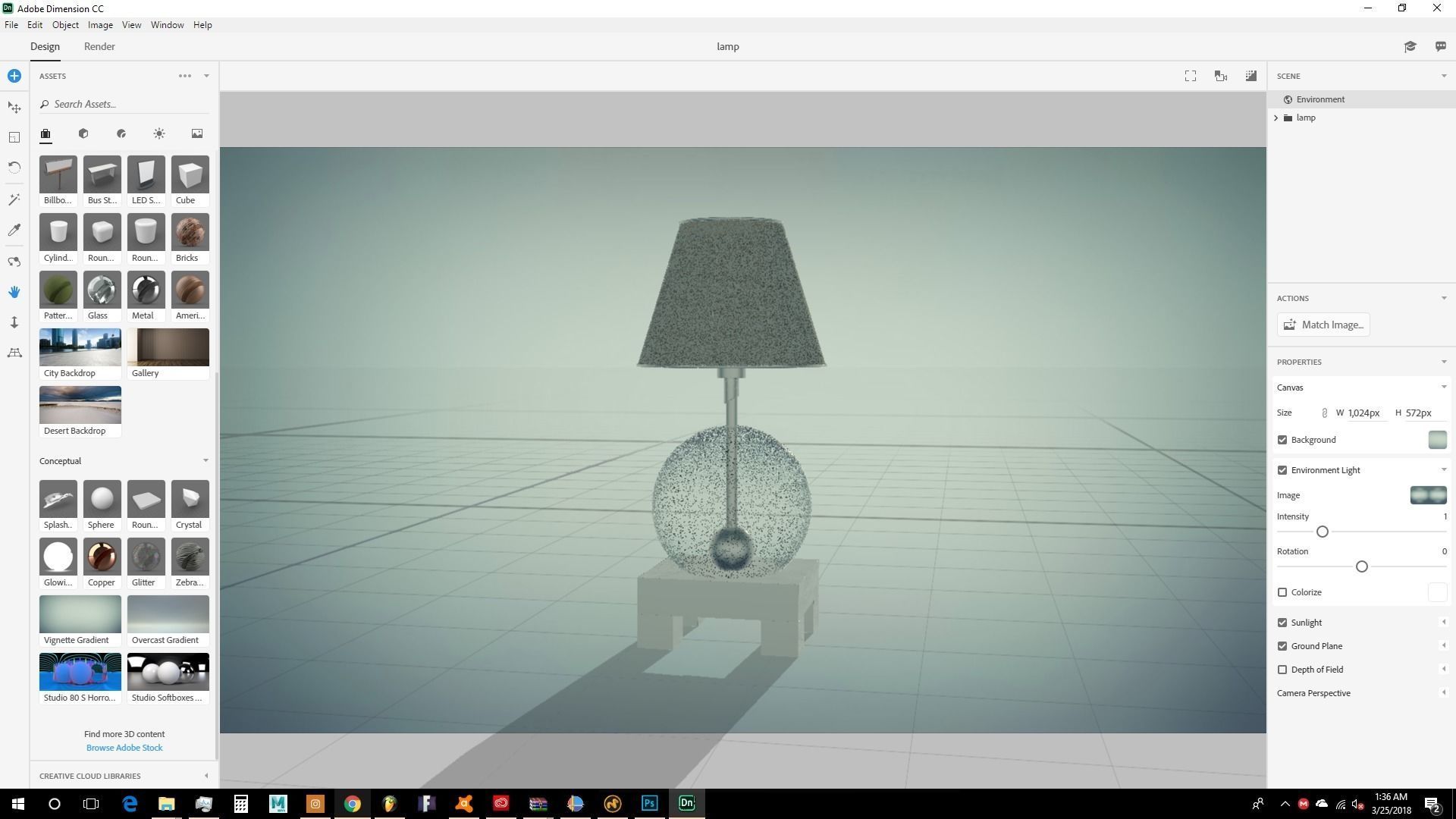Select the Magic Wand tool
Image resolution: width=1456 pixels, height=819 pixels.
click(14, 199)
